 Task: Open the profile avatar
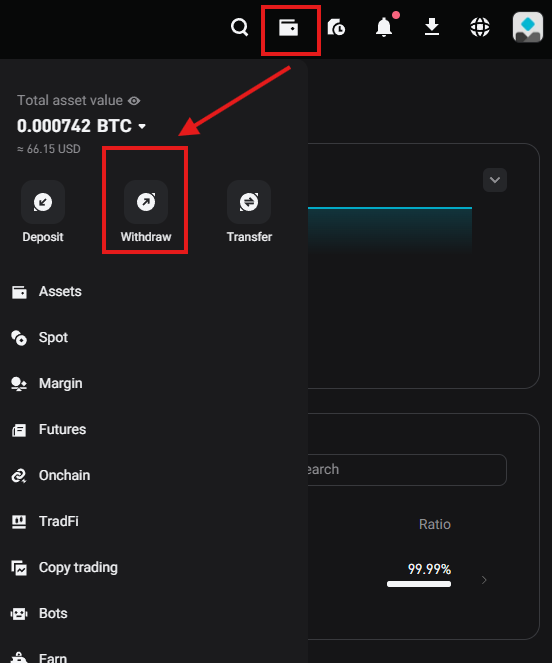coord(528,27)
